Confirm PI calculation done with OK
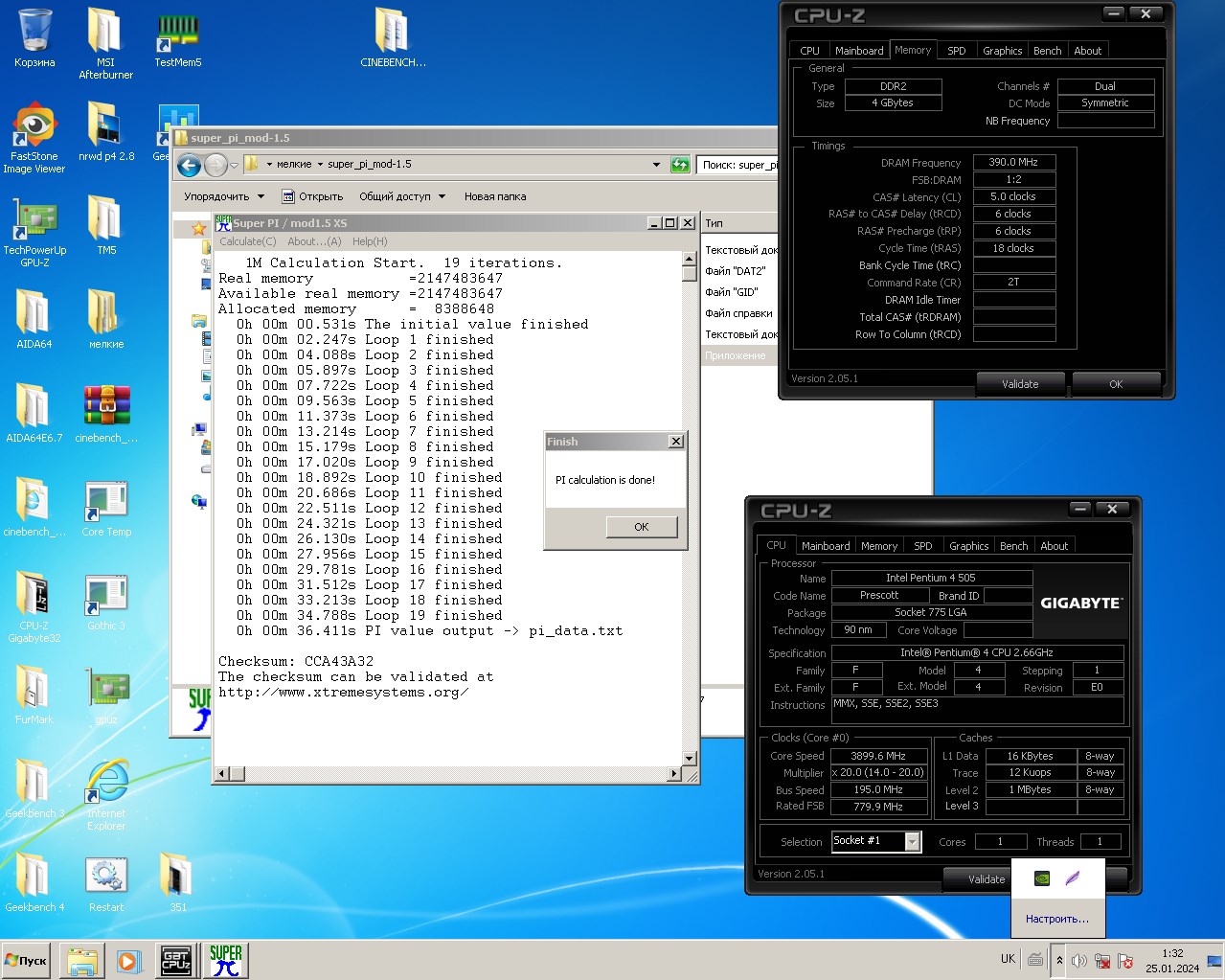This screenshot has height=980, width=1225. pyautogui.click(x=642, y=527)
